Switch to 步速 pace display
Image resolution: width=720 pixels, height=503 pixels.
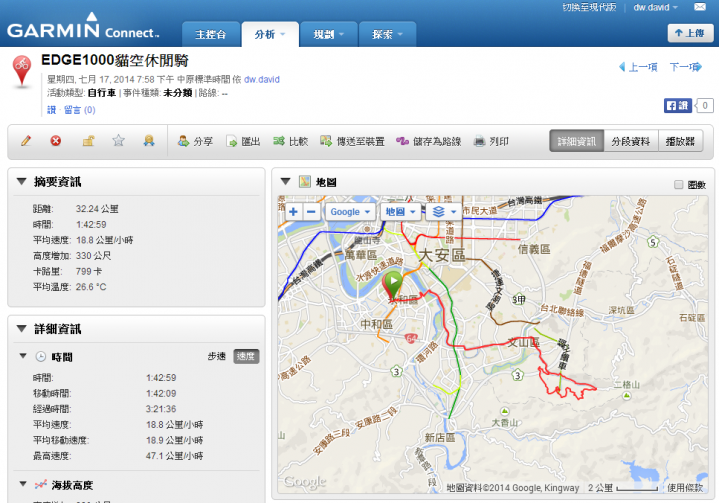click(216, 356)
